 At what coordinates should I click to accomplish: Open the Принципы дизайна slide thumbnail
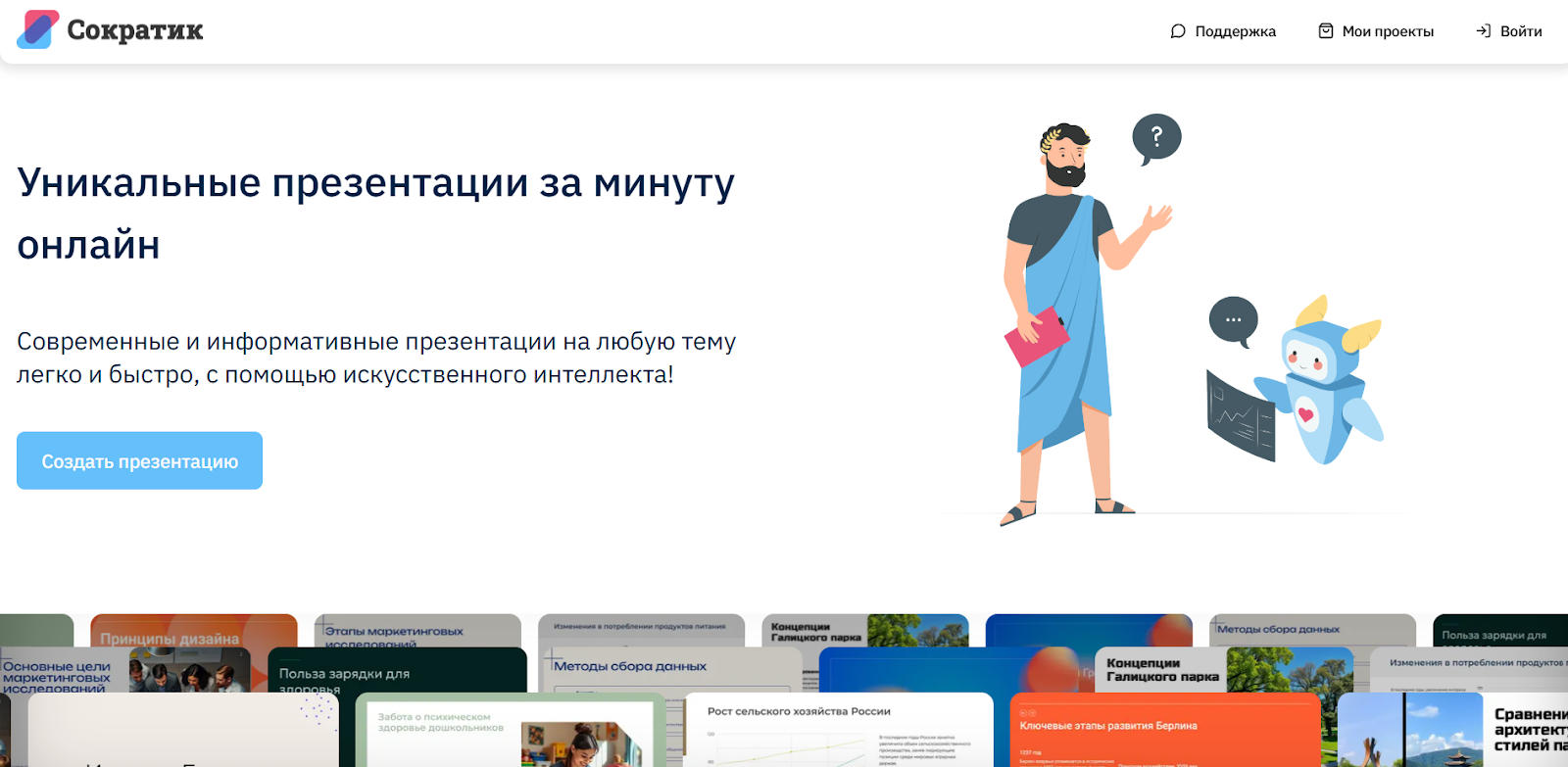(193, 630)
